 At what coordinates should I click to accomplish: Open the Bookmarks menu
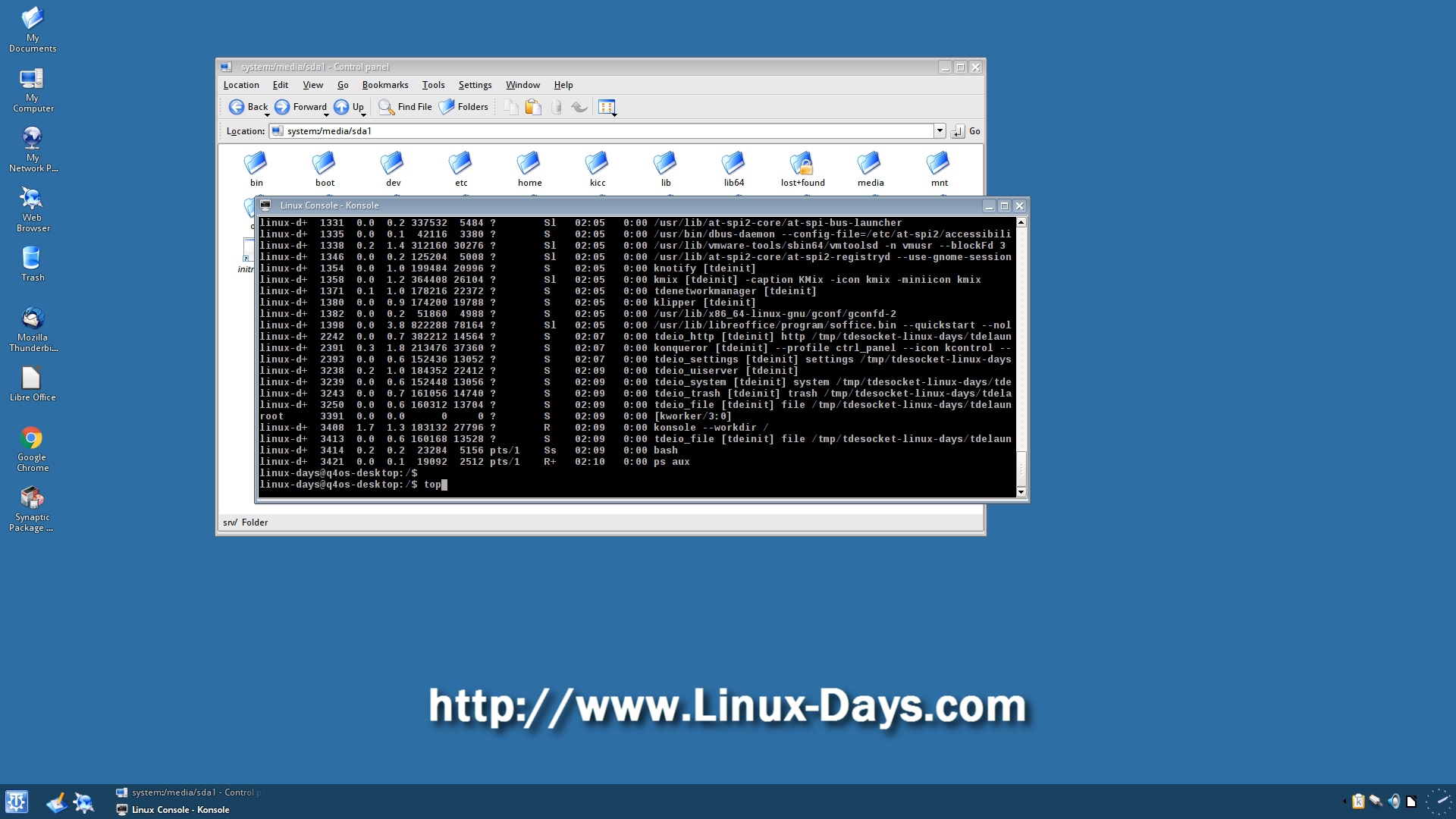coord(385,85)
